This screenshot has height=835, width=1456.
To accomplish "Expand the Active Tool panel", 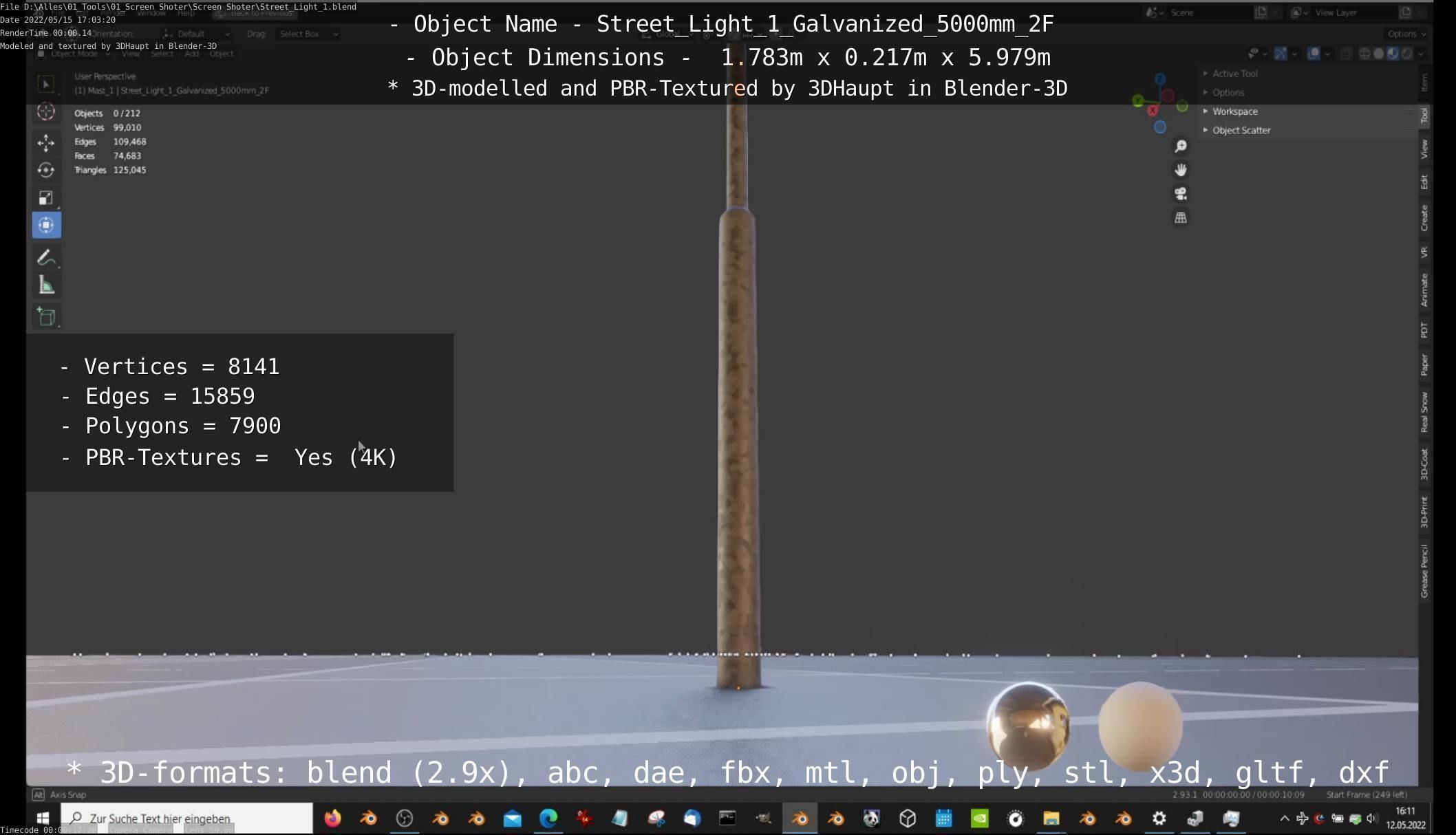I will pos(1234,74).
